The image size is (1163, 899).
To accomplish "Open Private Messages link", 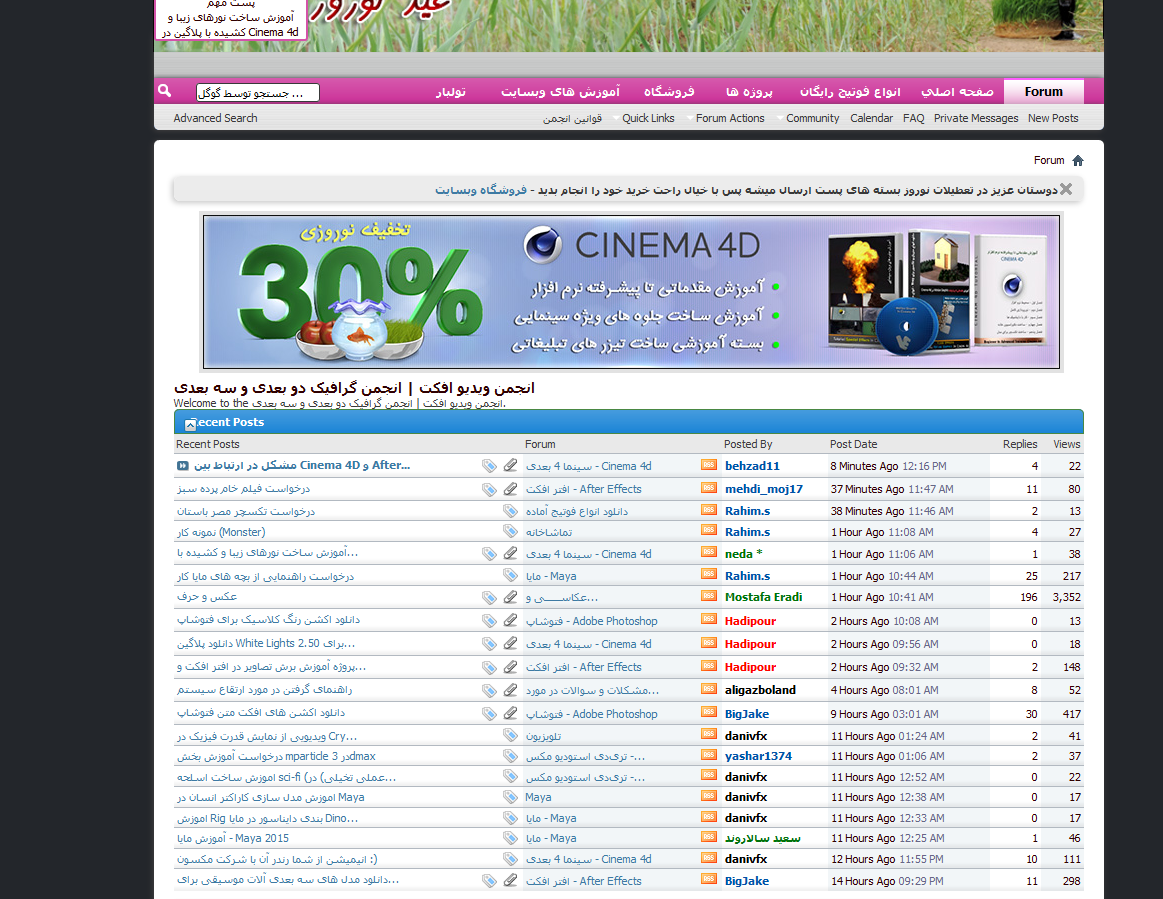I will pos(976,118).
